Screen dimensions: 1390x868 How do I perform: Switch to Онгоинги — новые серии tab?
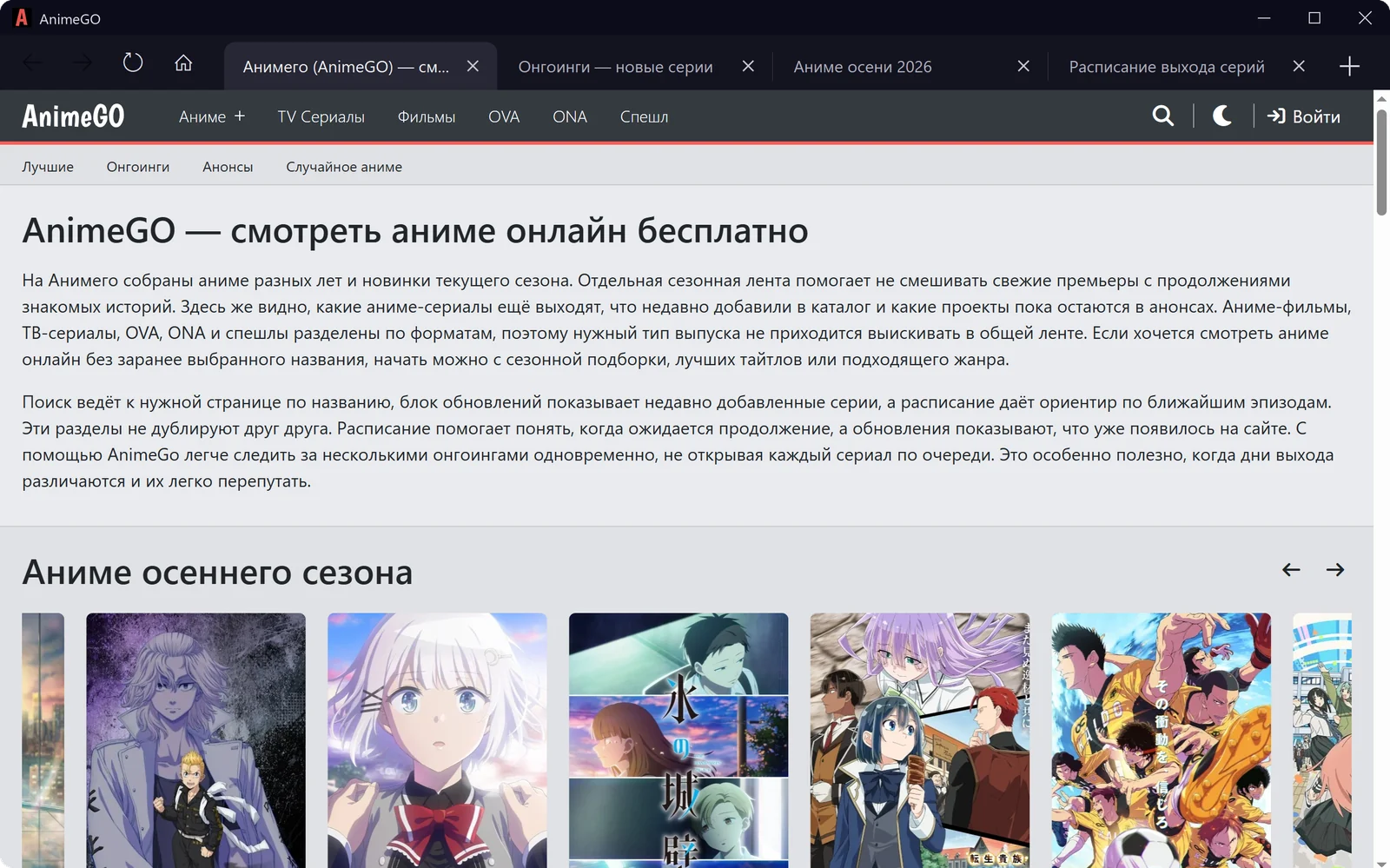(x=616, y=67)
